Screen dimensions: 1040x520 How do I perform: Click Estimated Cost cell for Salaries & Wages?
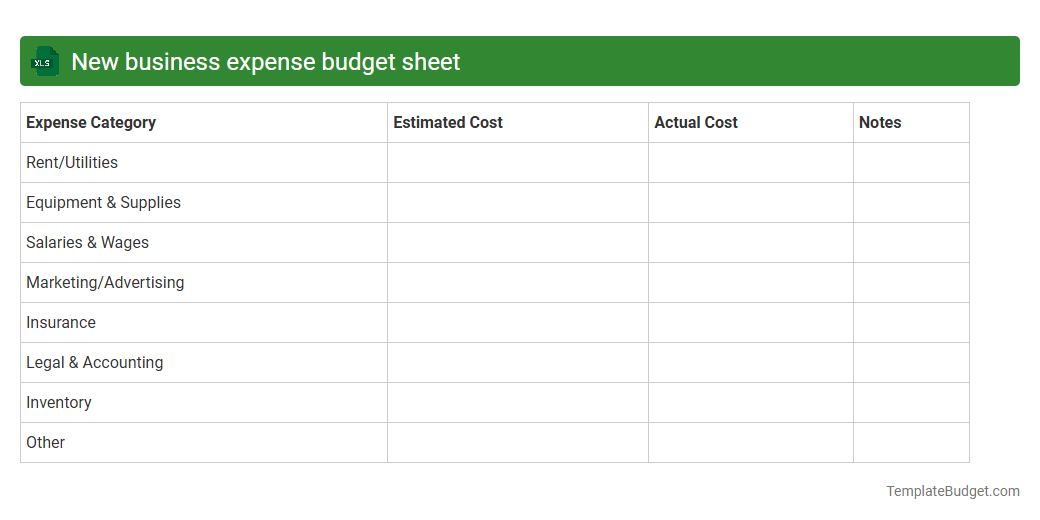point(518,243)
